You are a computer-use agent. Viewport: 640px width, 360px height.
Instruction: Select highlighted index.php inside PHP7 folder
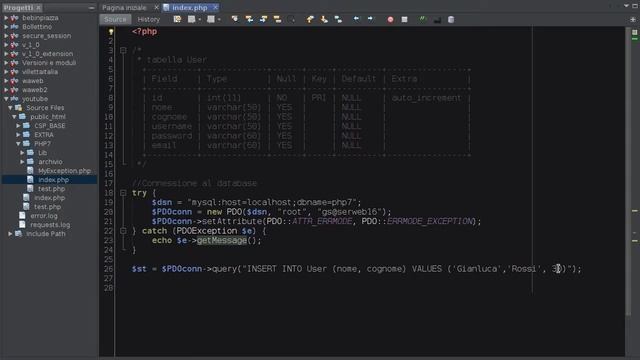53,180
